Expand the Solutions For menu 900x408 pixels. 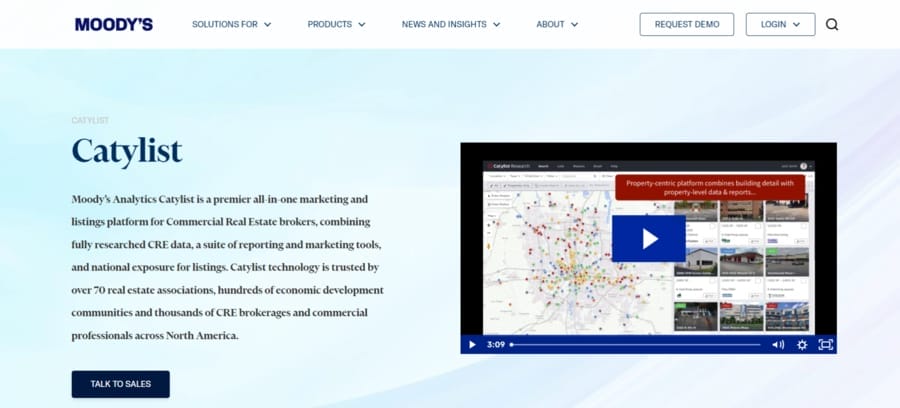[x=231, y=24]
